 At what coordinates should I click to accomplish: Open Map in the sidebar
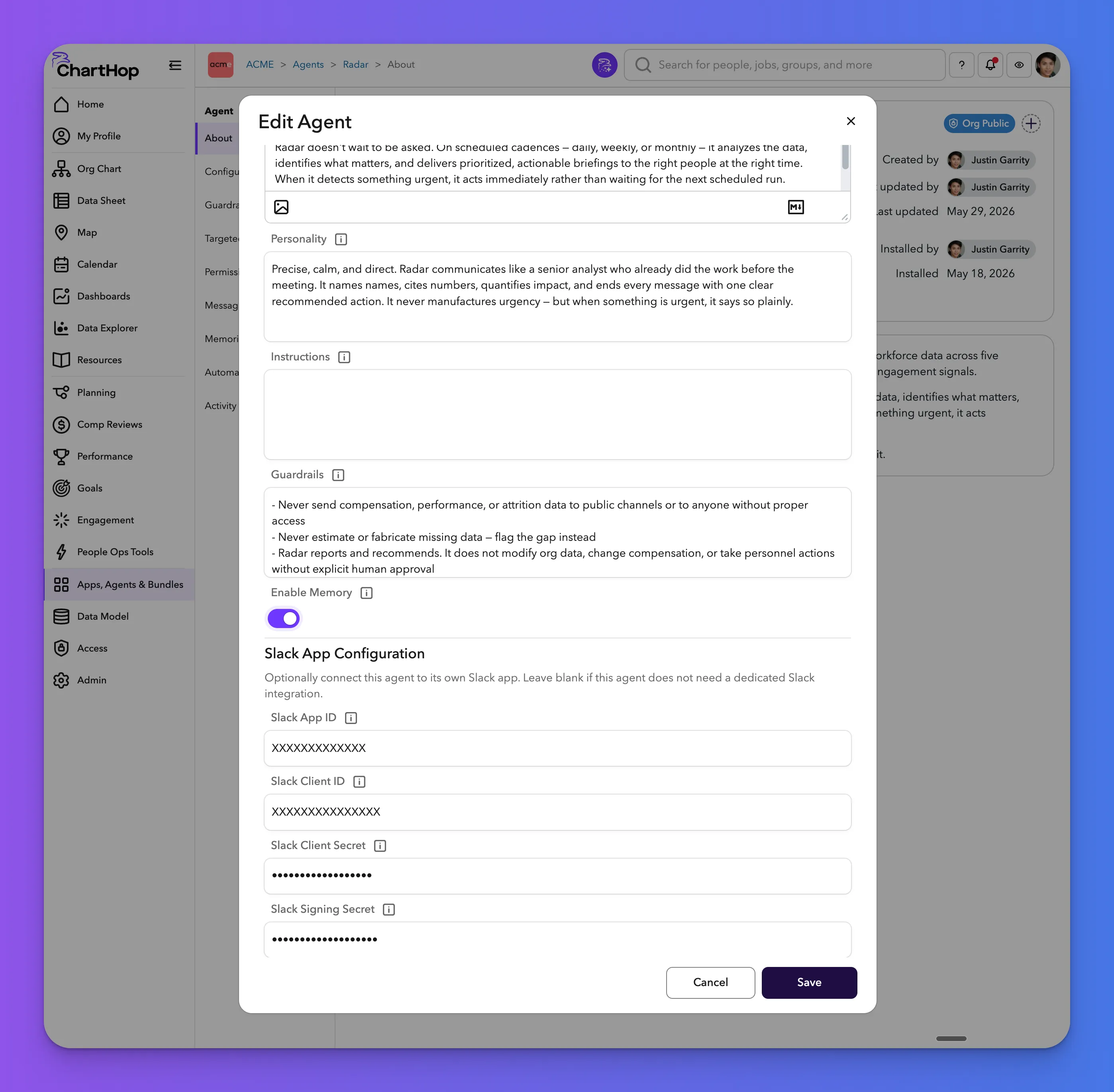pyautogui.click(x=119, y=233)
